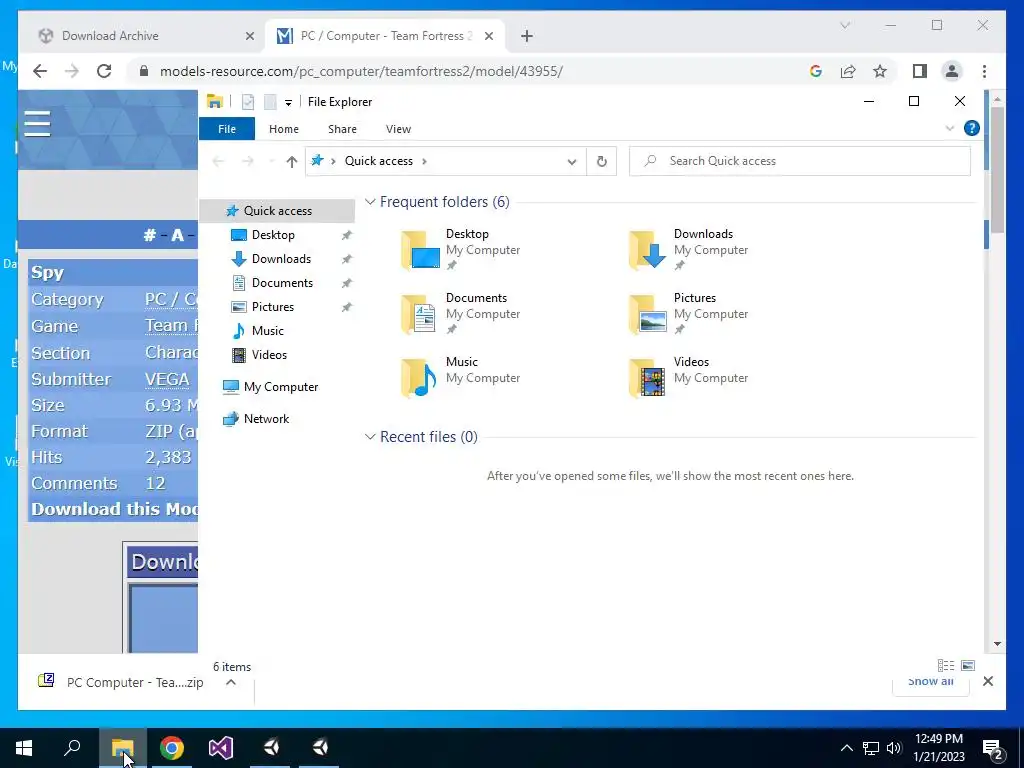Open Visual Studio from the taskbar
This screenshot has width=1024, height=768.
click(221, 748)
